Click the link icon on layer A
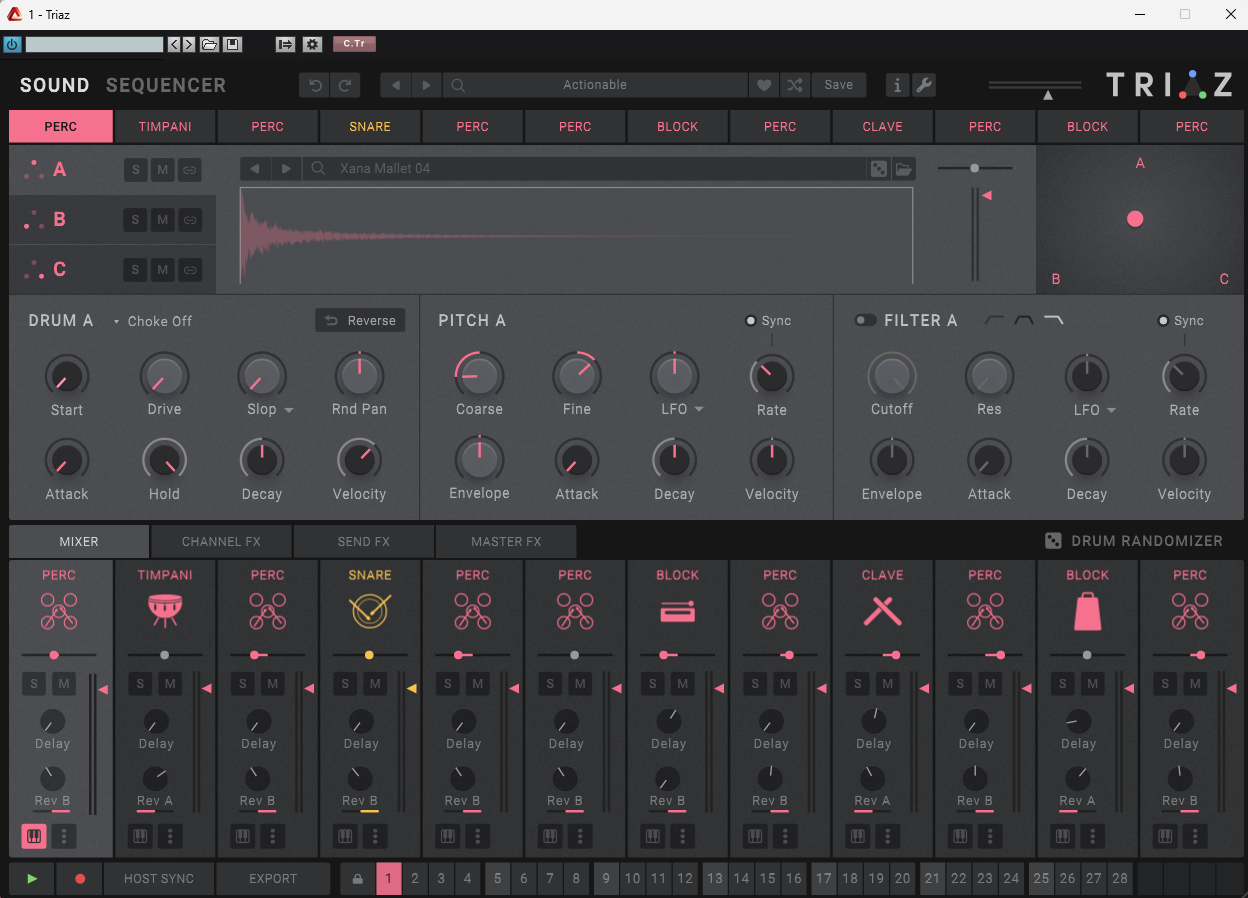1248x898 pixels. coord(190,170)
